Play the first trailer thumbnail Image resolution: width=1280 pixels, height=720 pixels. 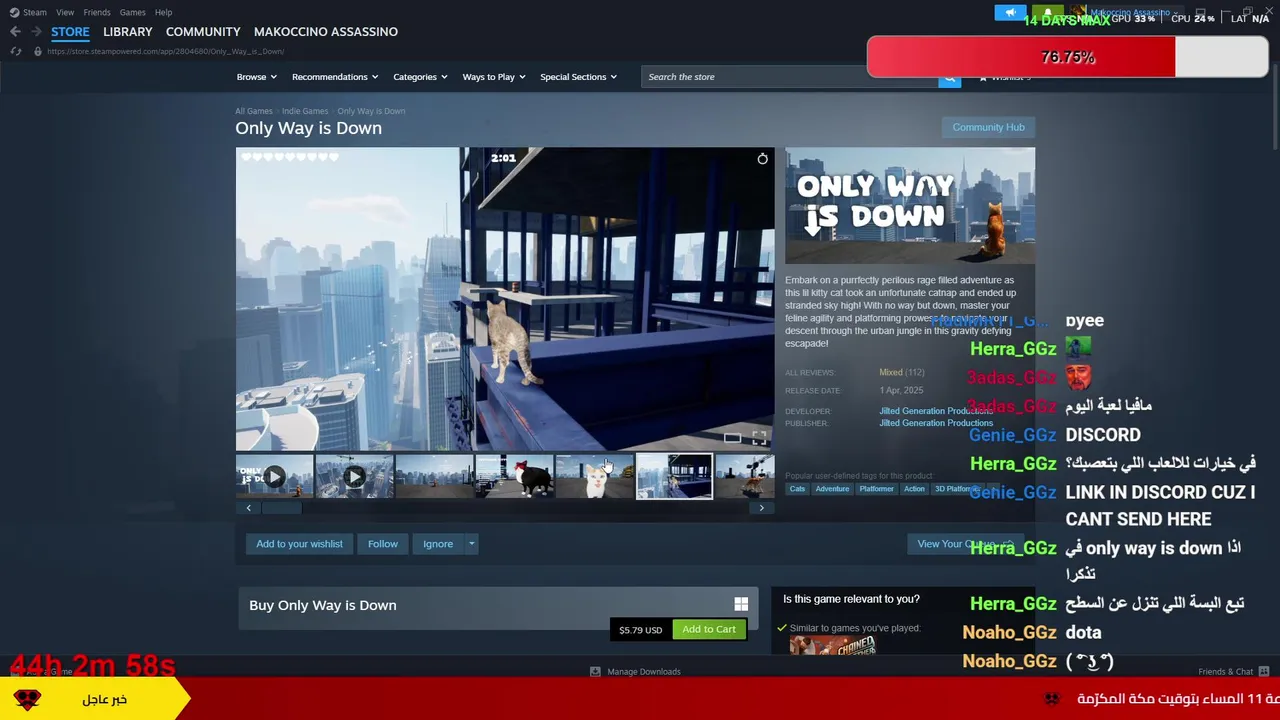(x=274, y=476)
